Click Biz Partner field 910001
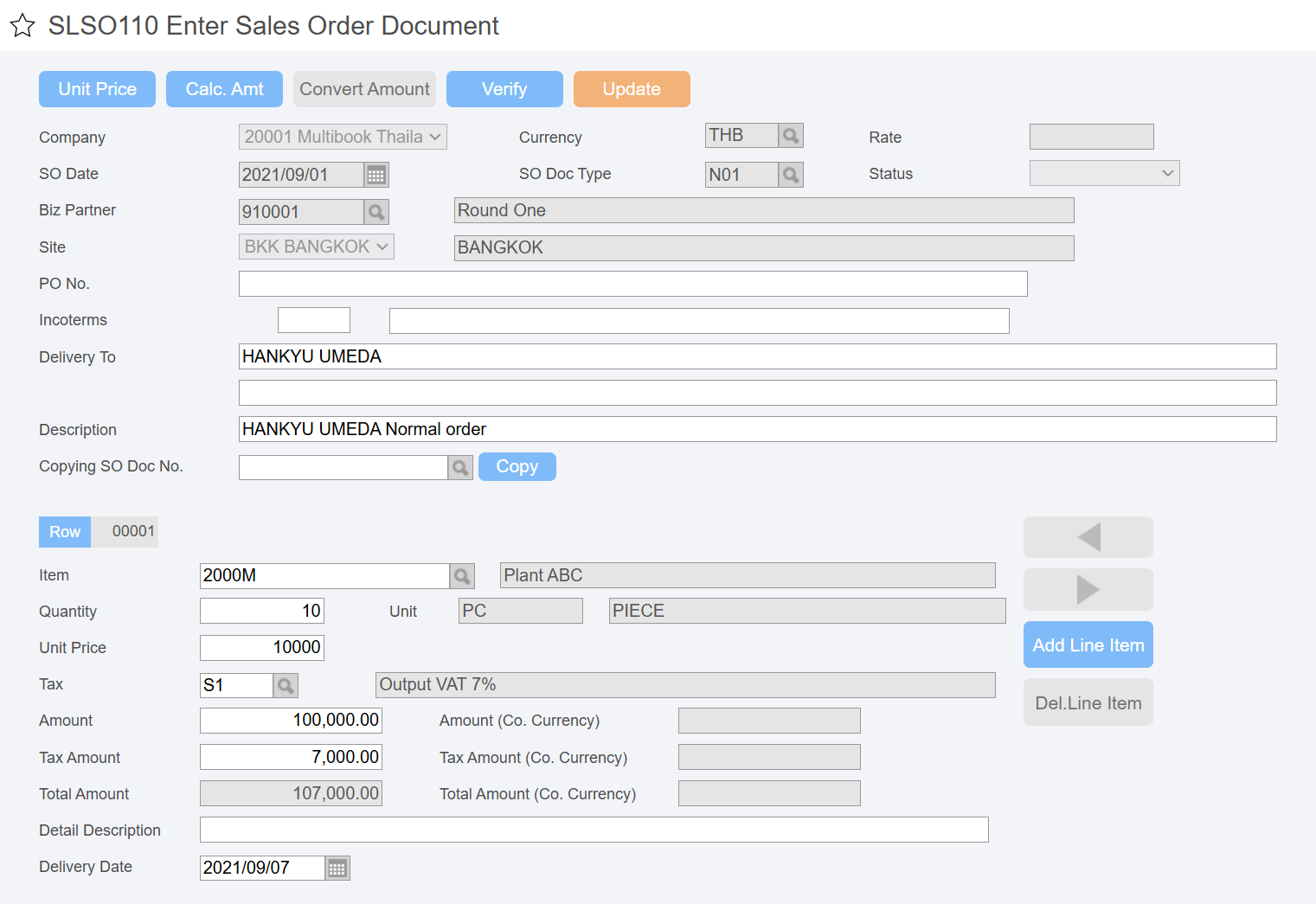This screenshot has height=904, width=1316. (x=301, y=212)
